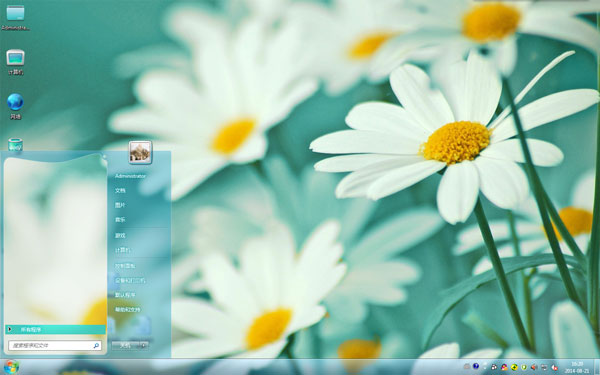Screen dimensions: 600x375
Task: Click the user account picture in Start menu
Action: point(140,152)
